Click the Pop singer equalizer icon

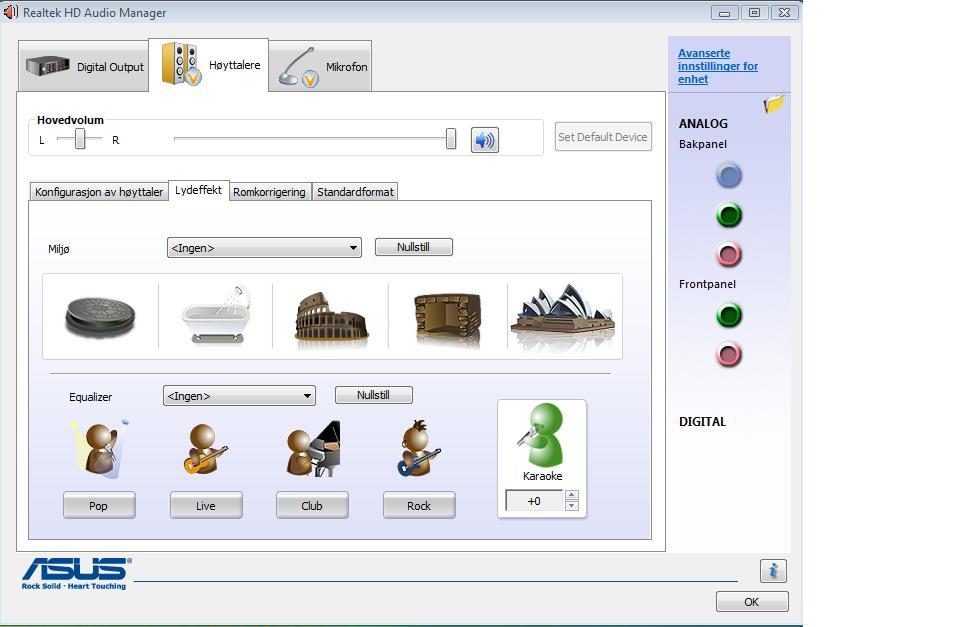pos(100,449)
